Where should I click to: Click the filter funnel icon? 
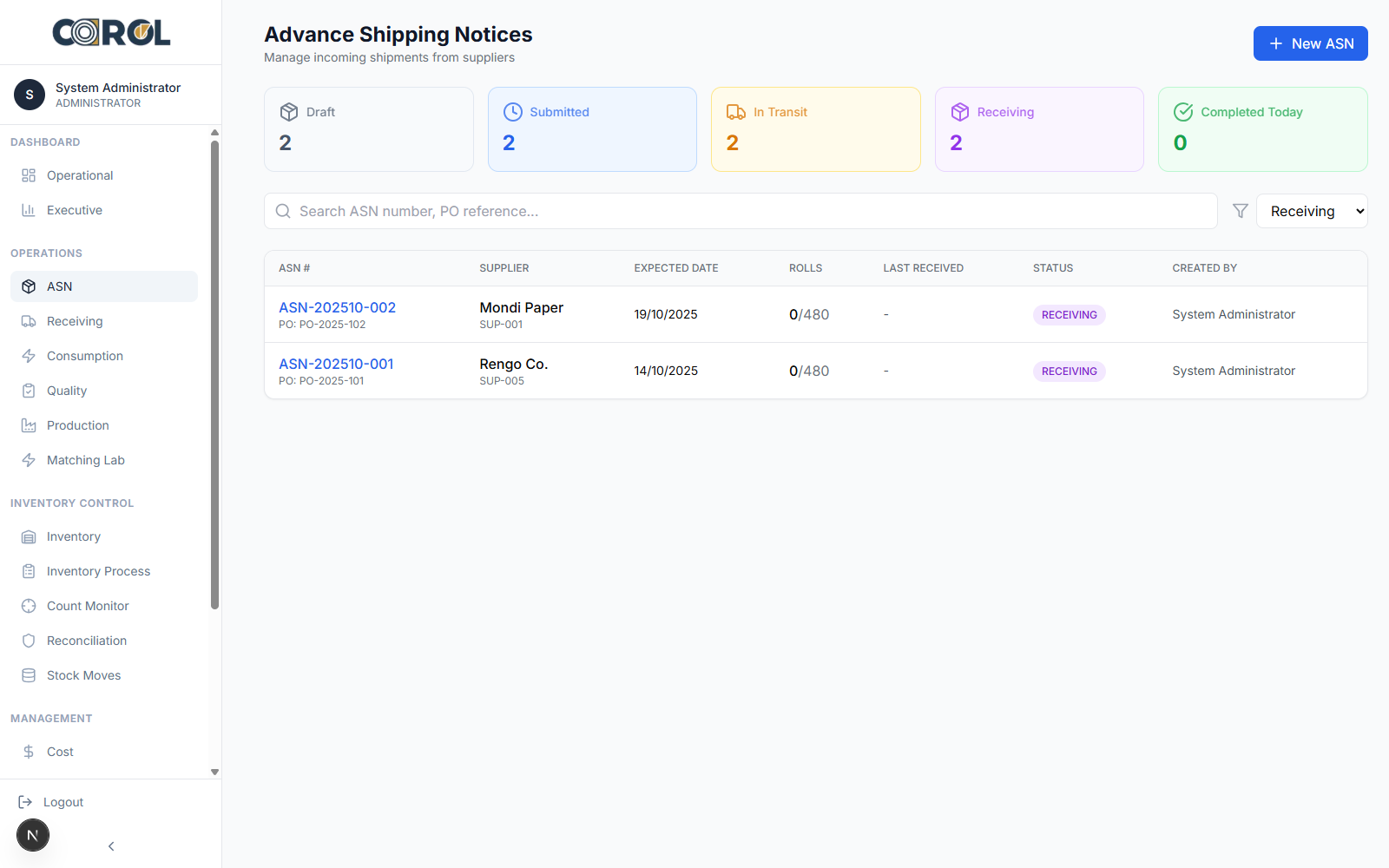[1240, 211]
